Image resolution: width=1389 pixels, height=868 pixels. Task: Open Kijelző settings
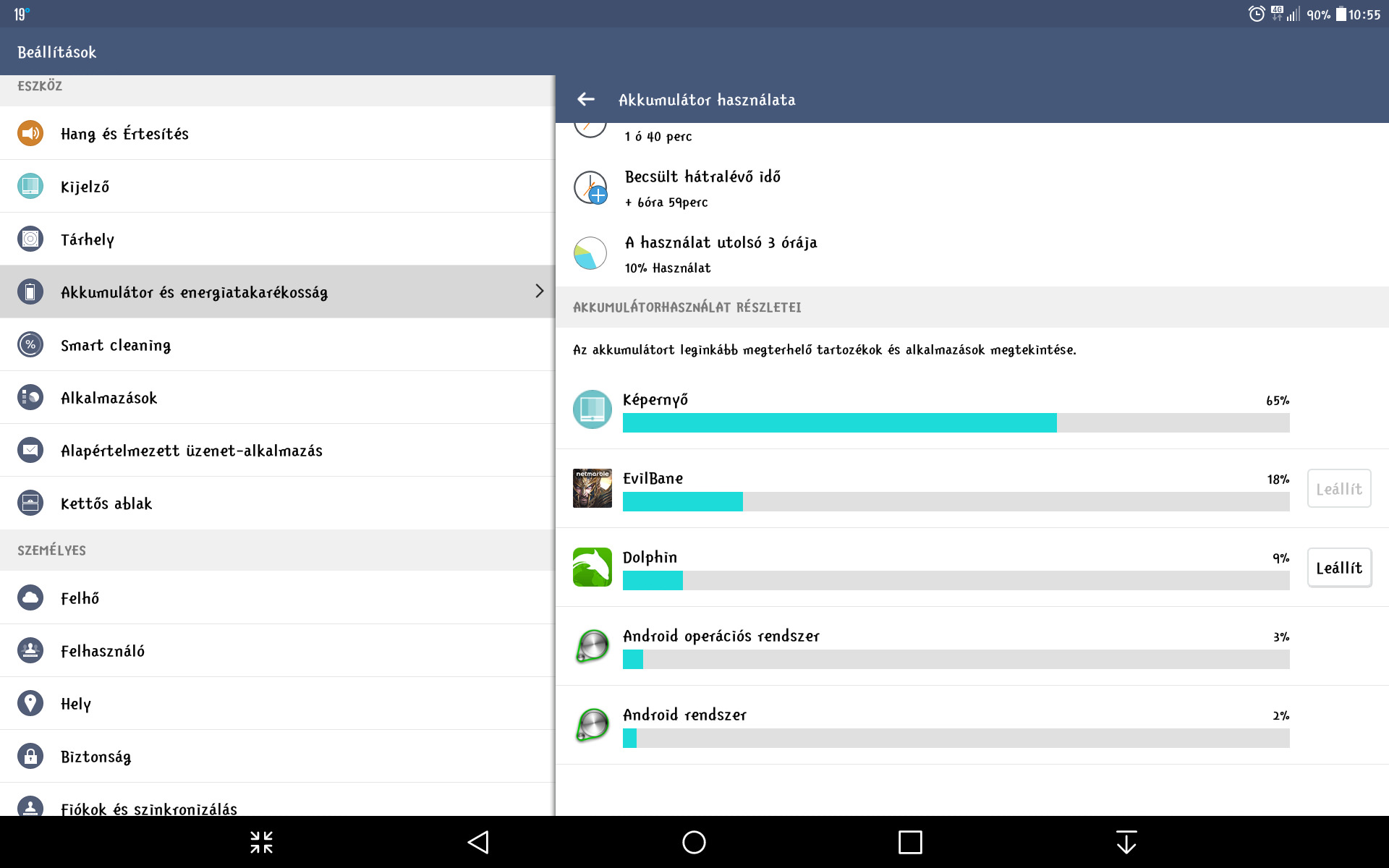click(x=278, y=186)
